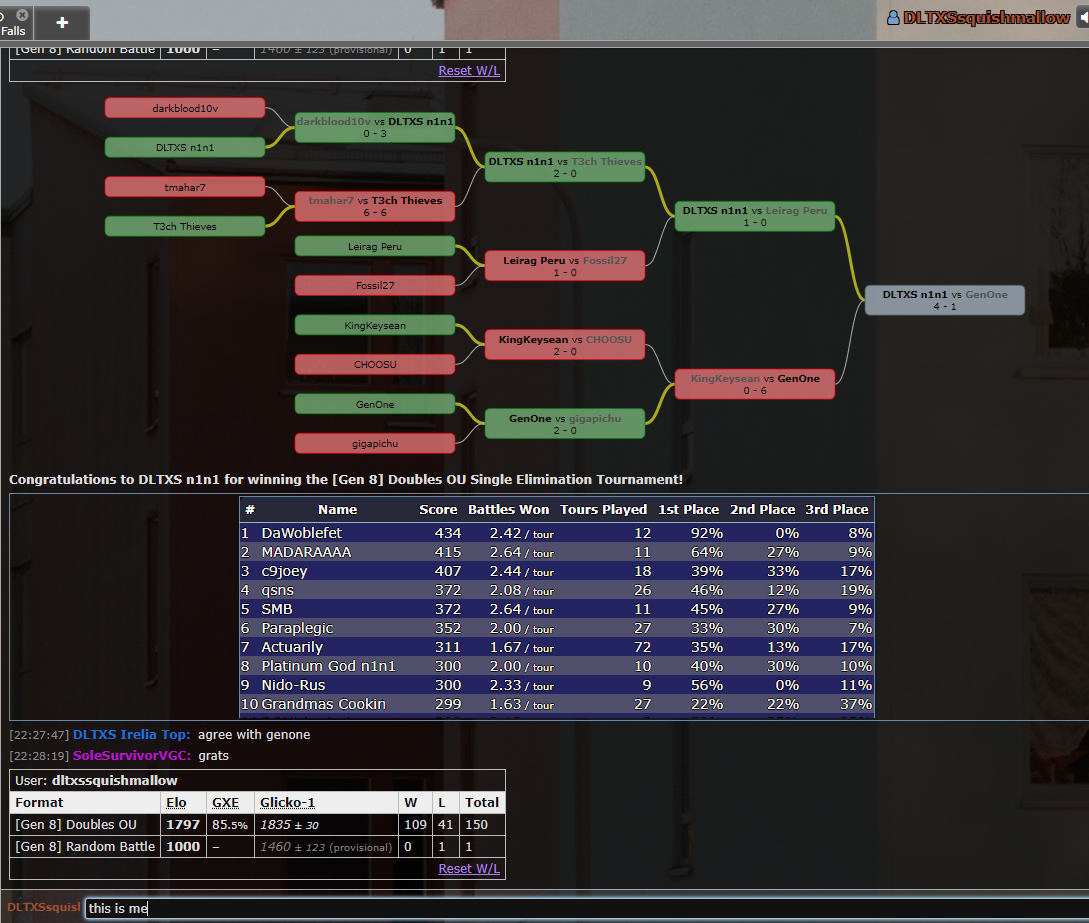Viewport: 1089px width, 923px height.
Task: Switch to the Falls room tab
Action: (x=12, y=30)
